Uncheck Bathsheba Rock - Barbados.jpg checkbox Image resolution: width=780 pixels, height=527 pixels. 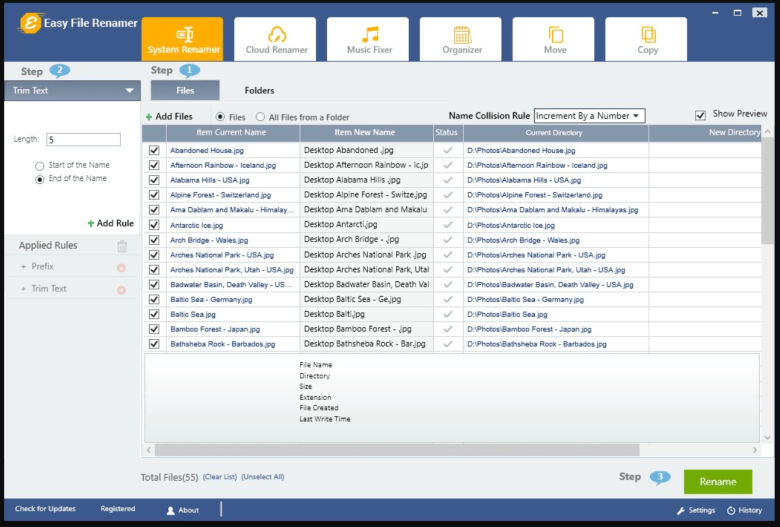154,344
